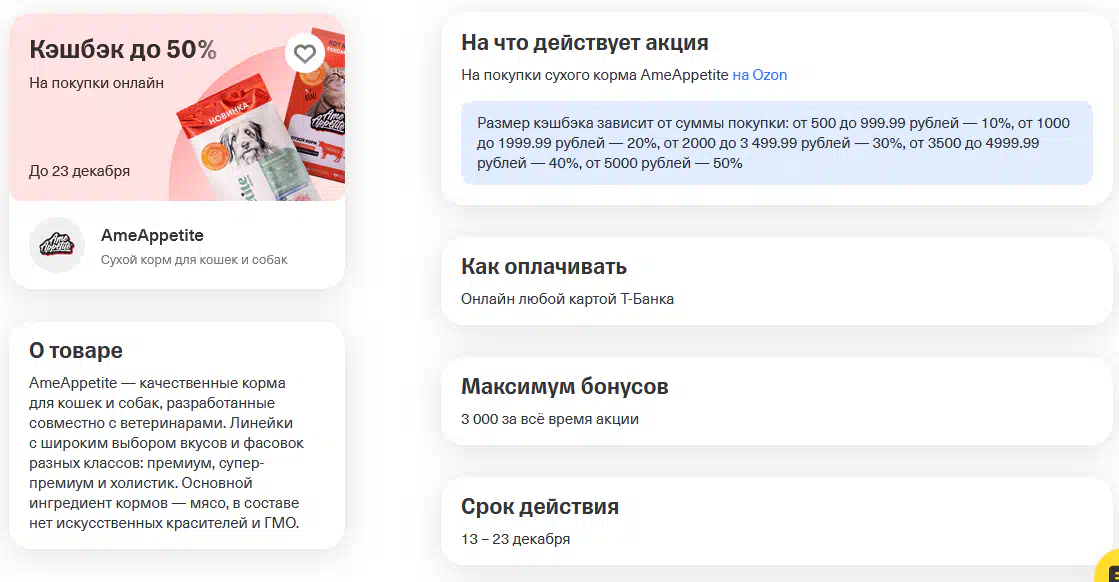
Task: Click the "На покупки онлайн" subtitle
Action: [96, 83]
